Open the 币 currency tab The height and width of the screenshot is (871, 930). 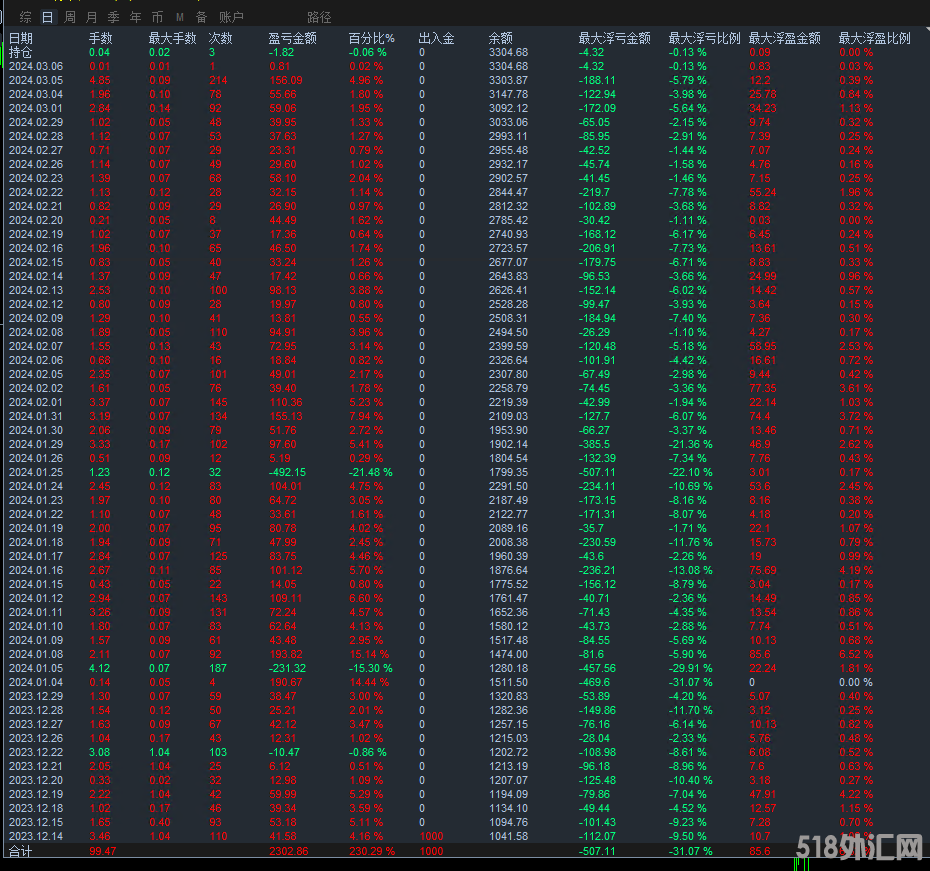click(157, 17)
